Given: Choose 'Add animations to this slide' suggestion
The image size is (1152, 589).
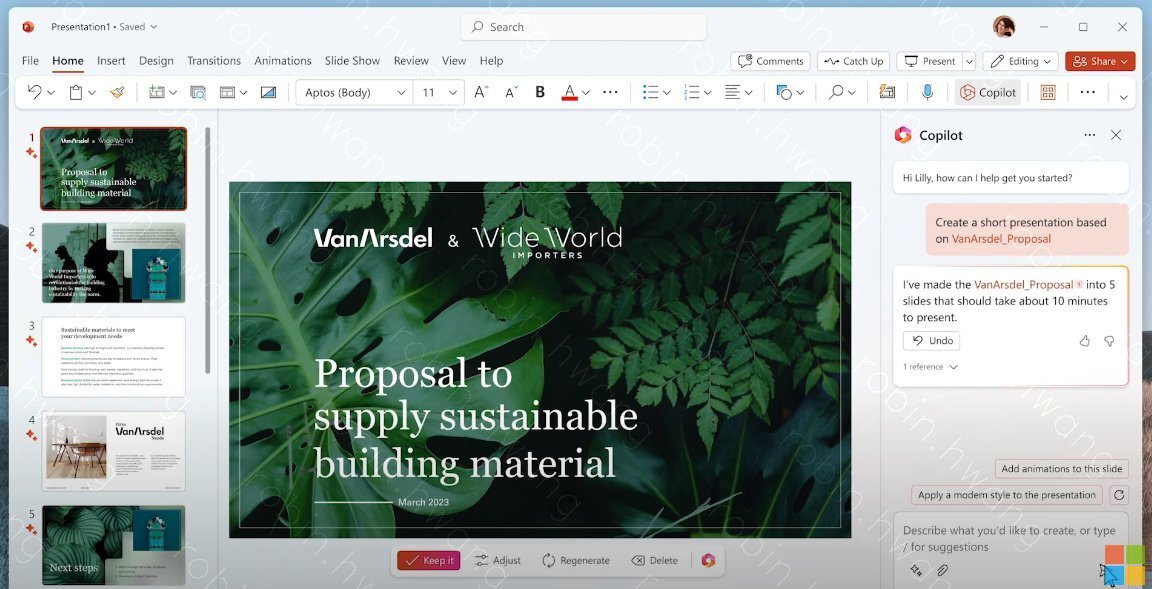Looking at the screenshot, I should [1062, 469].
